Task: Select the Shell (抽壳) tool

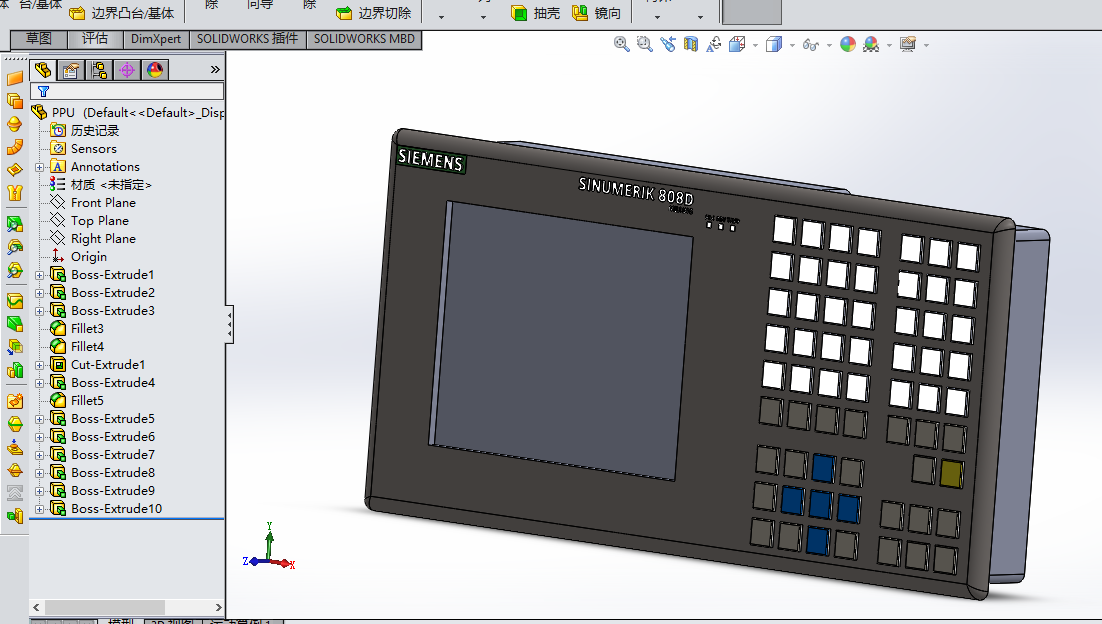Action: [536, 13]
